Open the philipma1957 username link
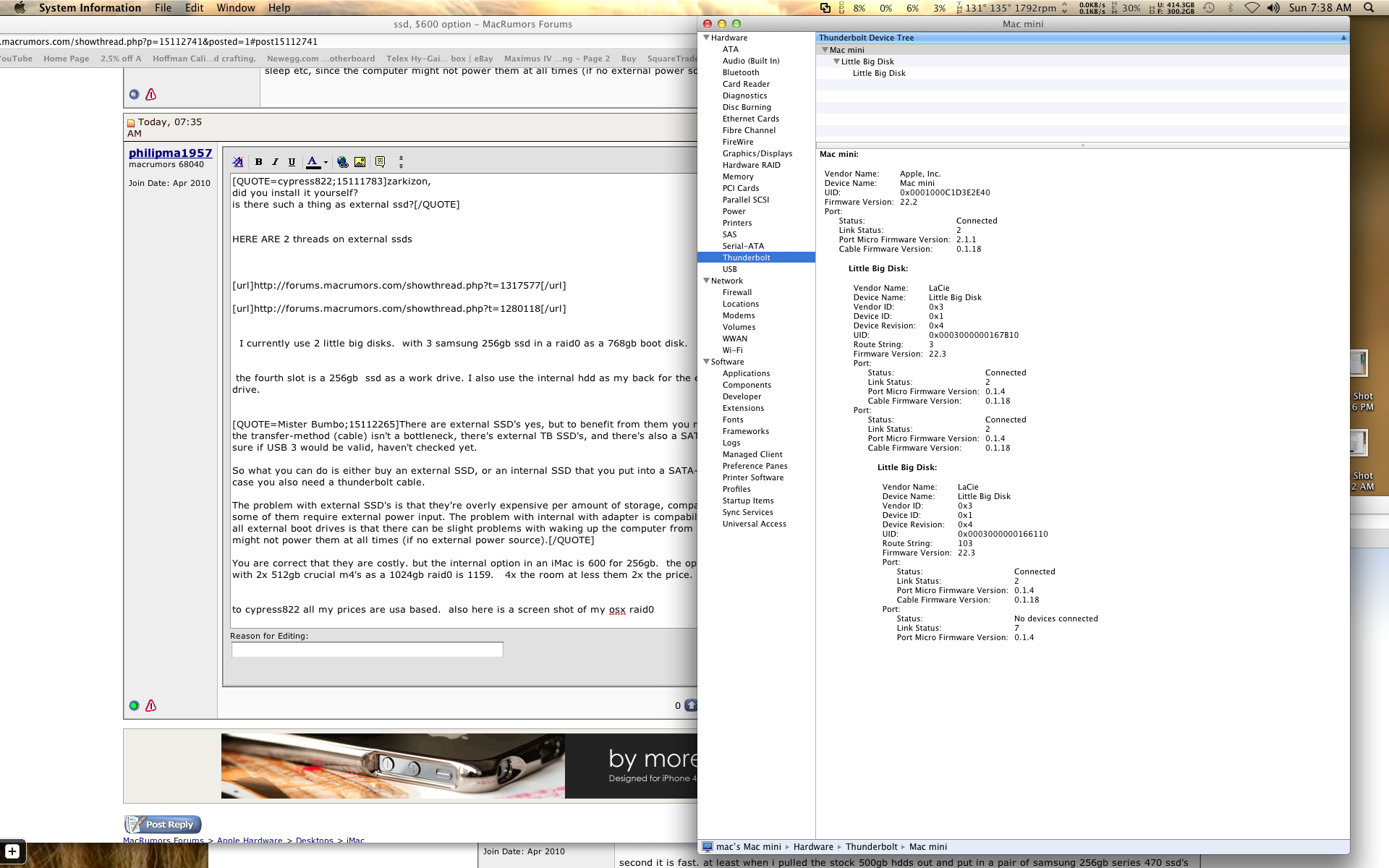The height and width of the screenshot is (868, 1389). [170, 153]
